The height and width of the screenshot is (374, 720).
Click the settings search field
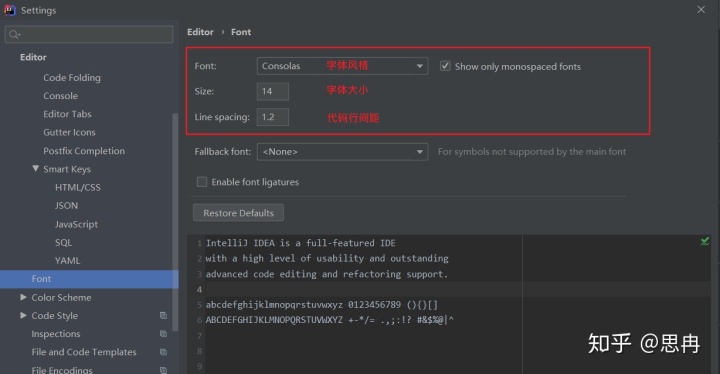(89, 34)
